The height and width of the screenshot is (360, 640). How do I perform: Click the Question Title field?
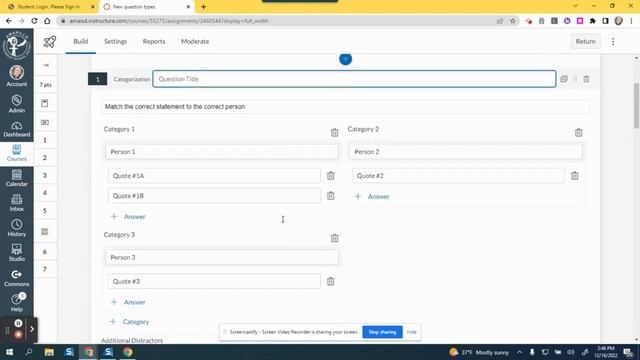[354, 79]
